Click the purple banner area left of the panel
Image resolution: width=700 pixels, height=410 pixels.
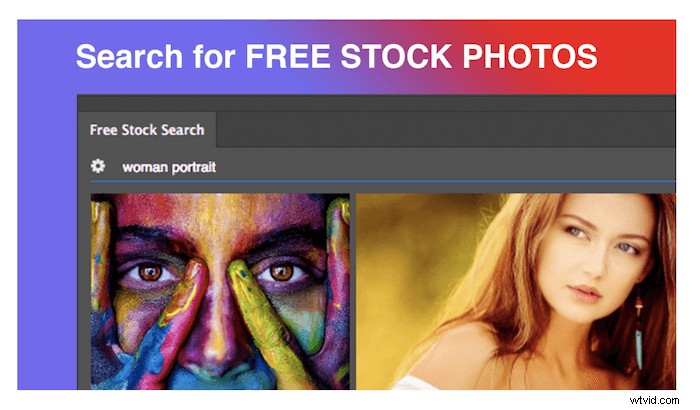[47, 223]
